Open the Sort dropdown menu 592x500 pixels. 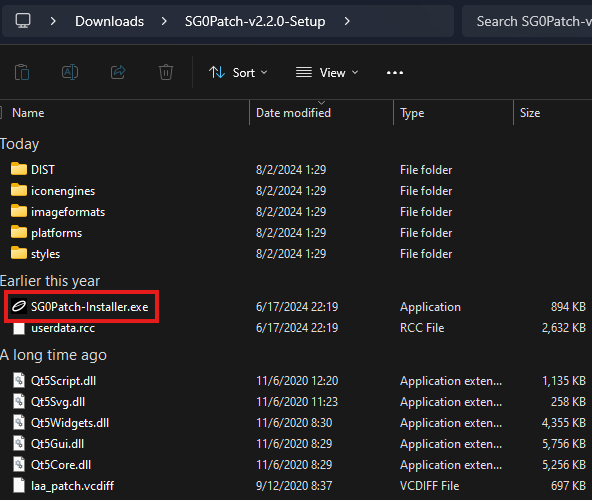click(238, 73)
